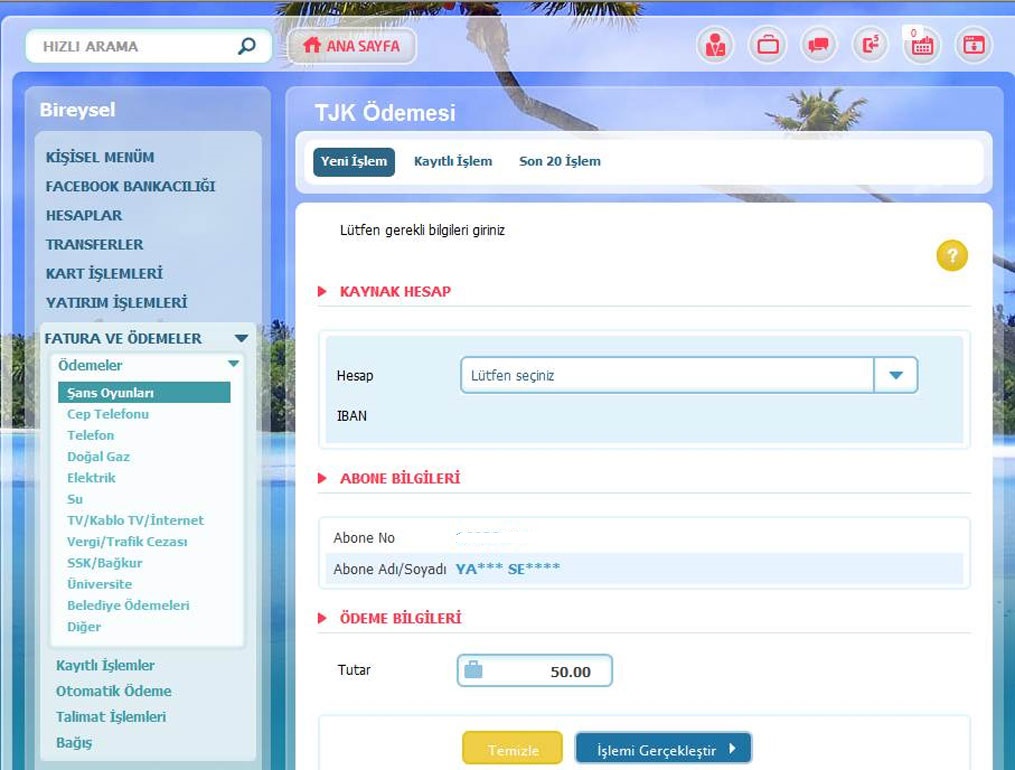The height and width of the screenshot is (770, 1015).
Task: Open the chat messages icon
Action: click(x=819, y=45)
